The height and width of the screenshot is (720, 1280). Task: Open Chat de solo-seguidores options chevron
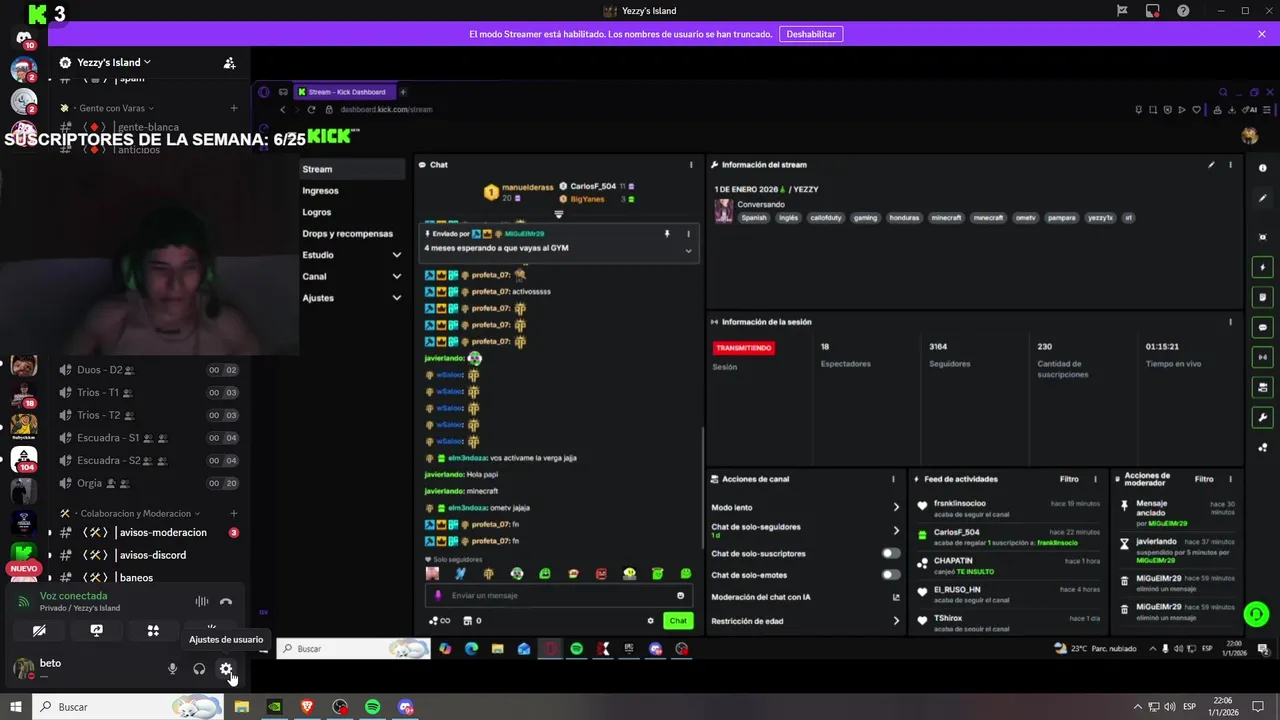(896, 530)
